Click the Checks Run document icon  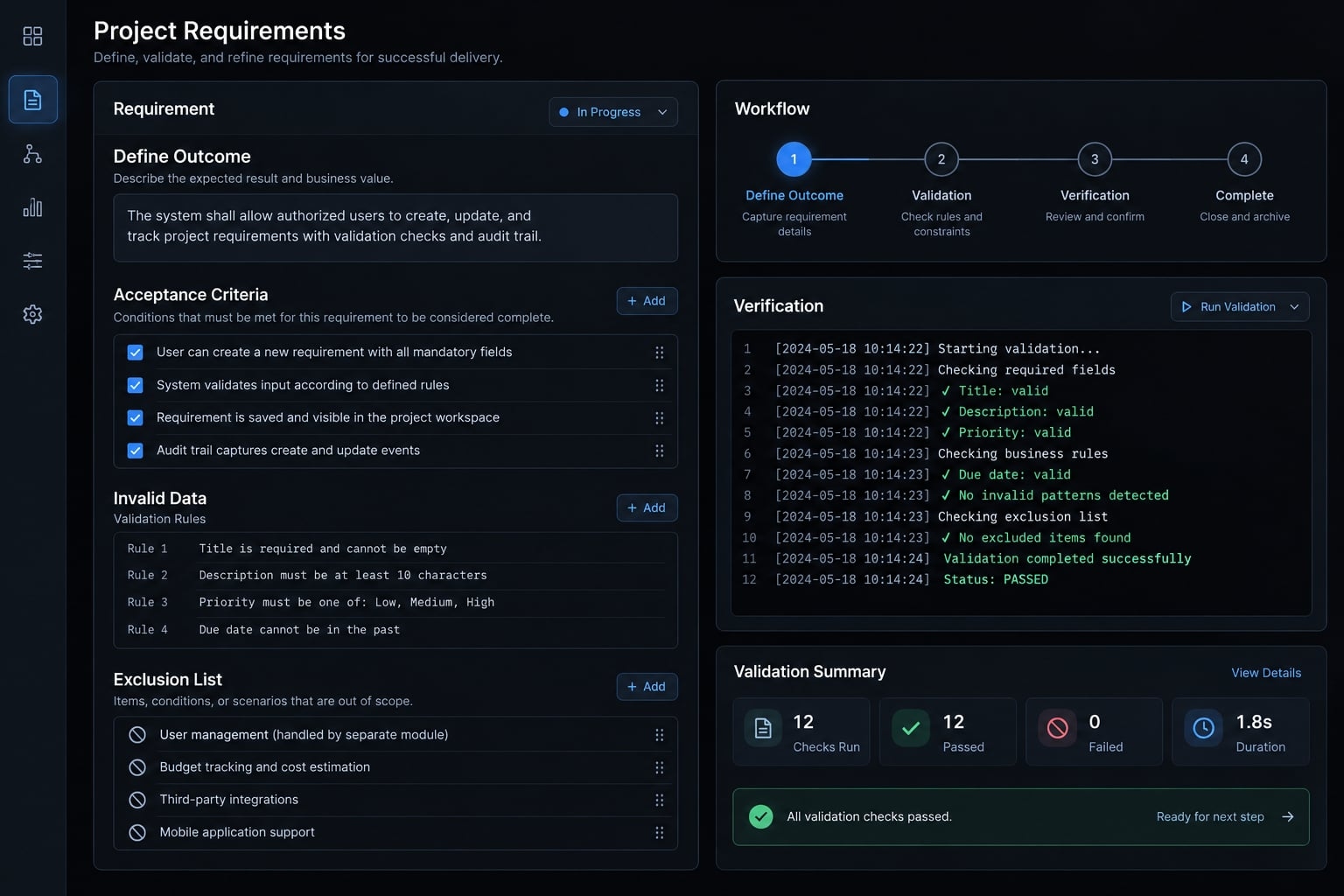point(763,728)
